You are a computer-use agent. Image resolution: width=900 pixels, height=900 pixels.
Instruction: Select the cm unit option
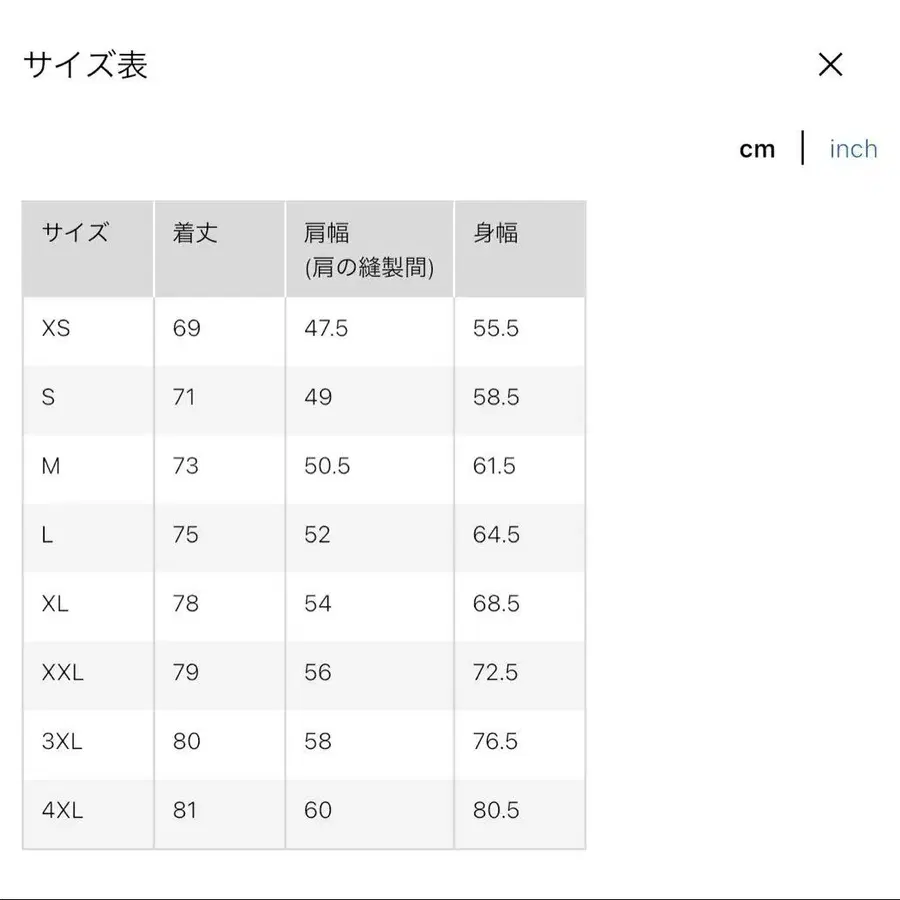click(x=758, y=147)
